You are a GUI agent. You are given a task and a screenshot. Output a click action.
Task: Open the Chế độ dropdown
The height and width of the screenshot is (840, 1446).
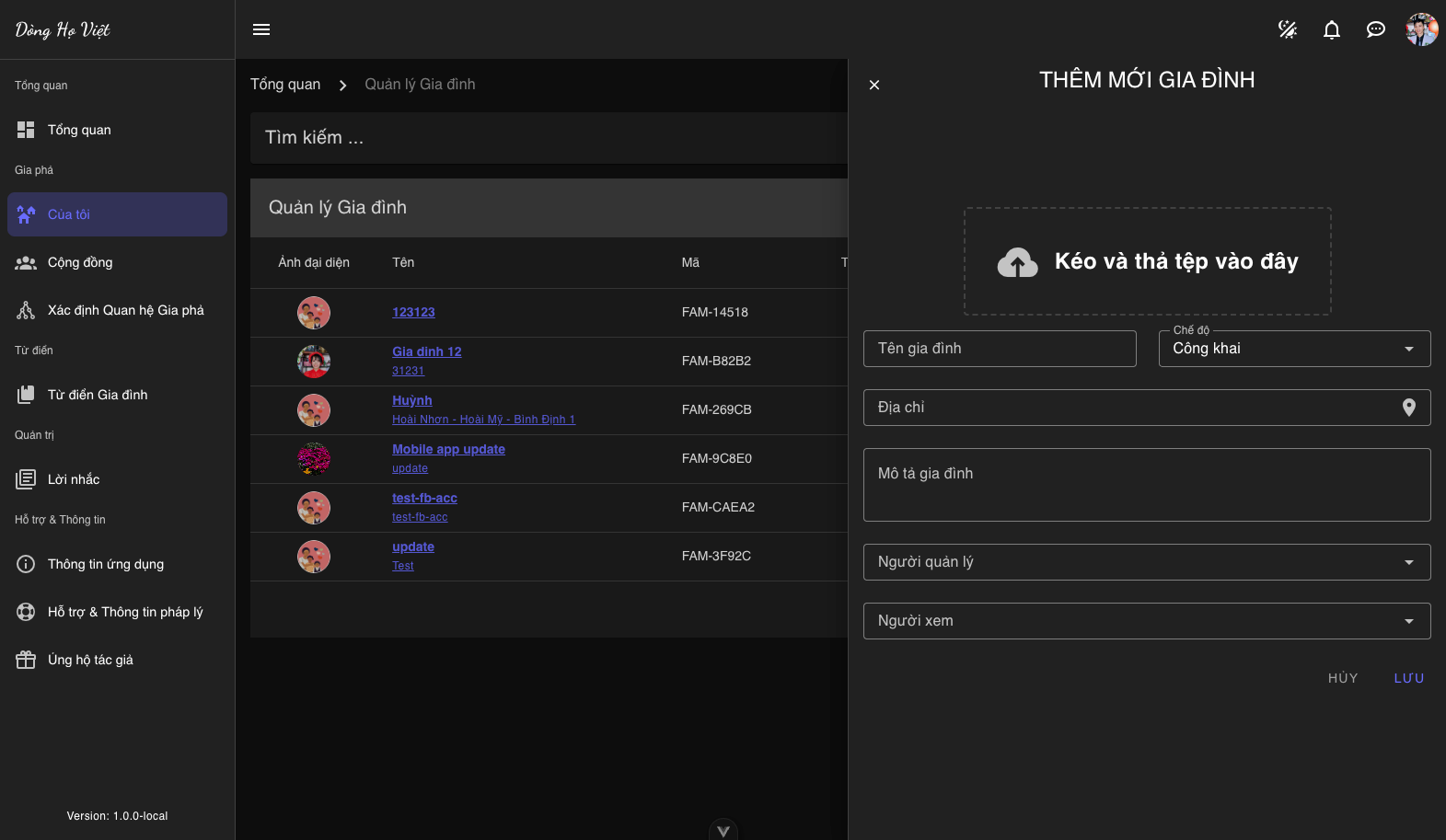point(1293,349)
